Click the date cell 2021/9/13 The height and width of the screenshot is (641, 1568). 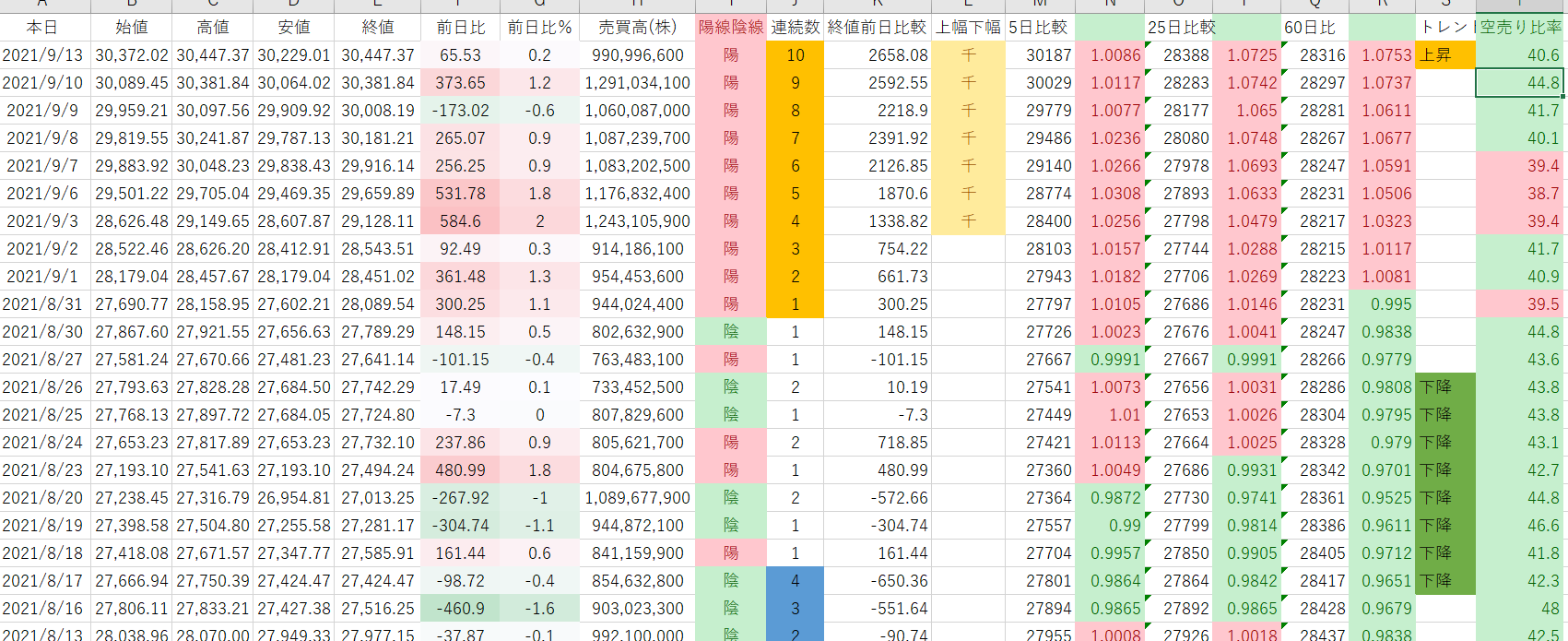45,55
